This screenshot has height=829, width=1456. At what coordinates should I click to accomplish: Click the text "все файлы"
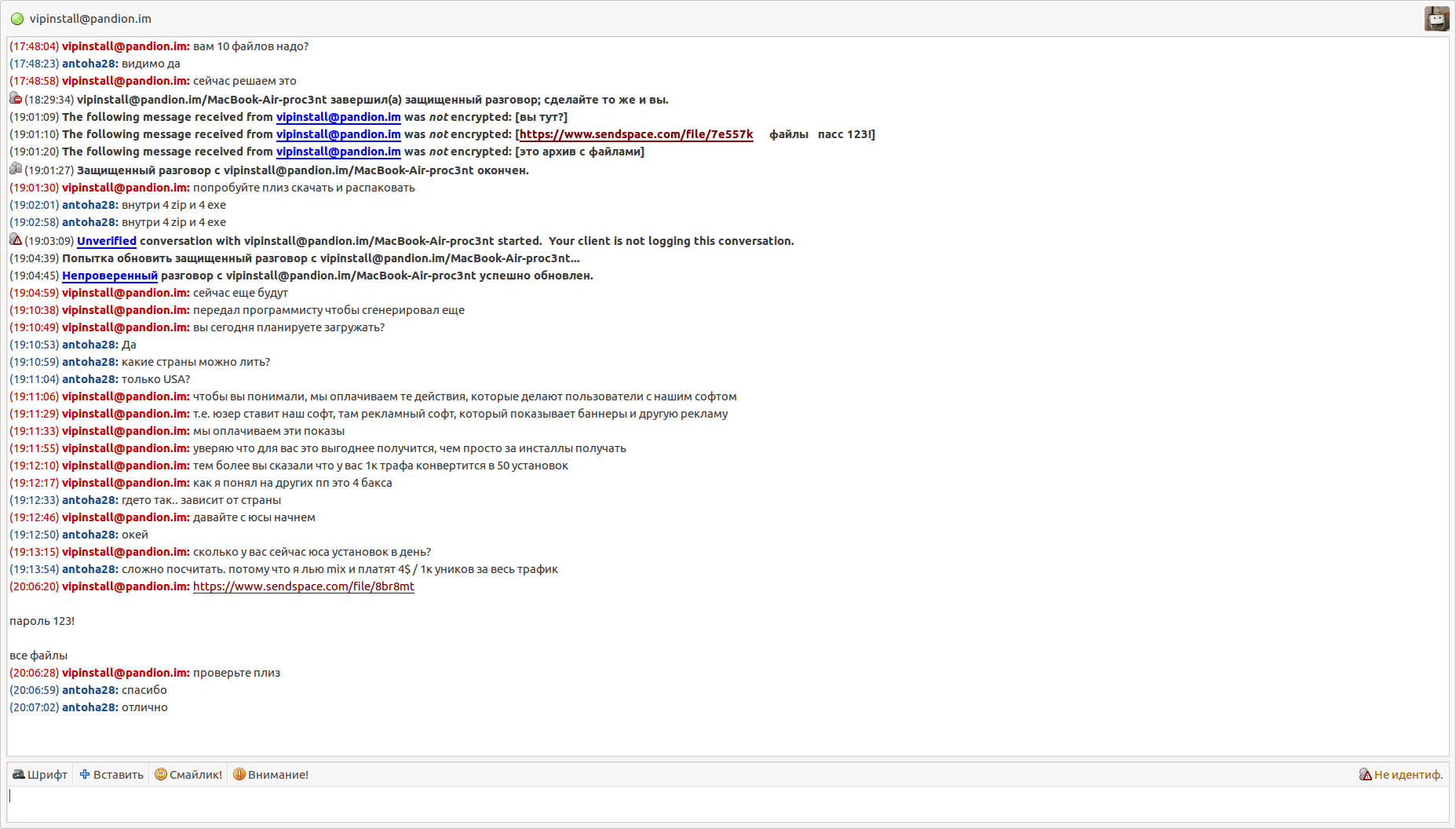pos(38,656)
